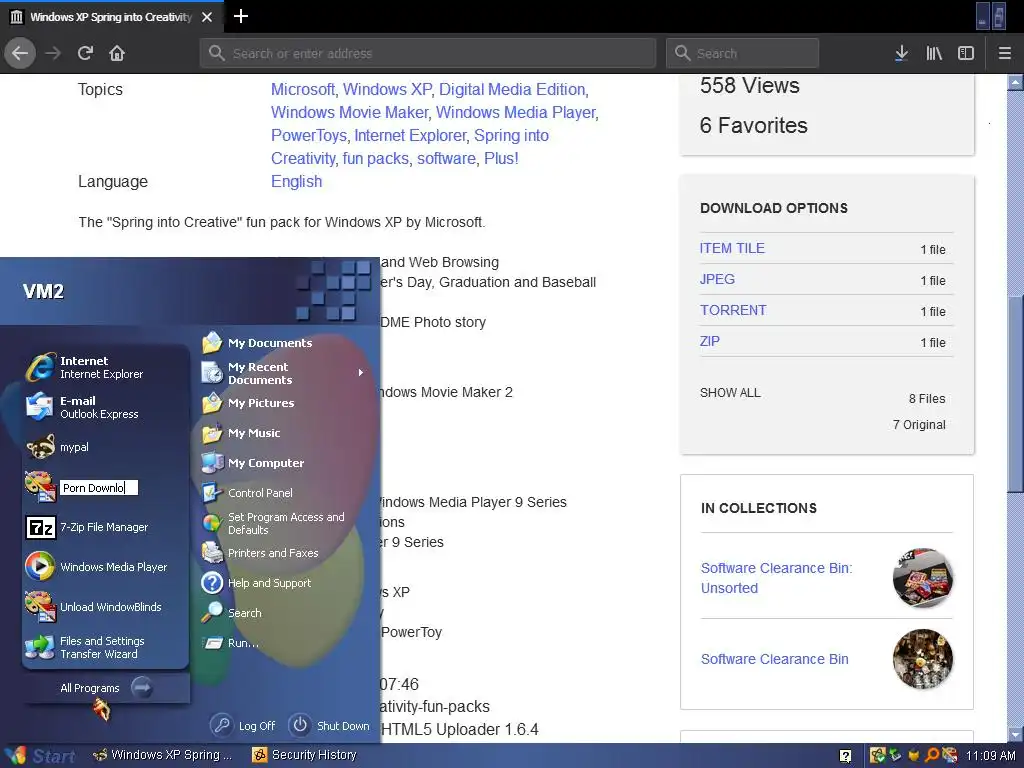Open 7-Zip File Manager from Start menu
This screenshot has height=768, width=1024.
pos(104,527)
